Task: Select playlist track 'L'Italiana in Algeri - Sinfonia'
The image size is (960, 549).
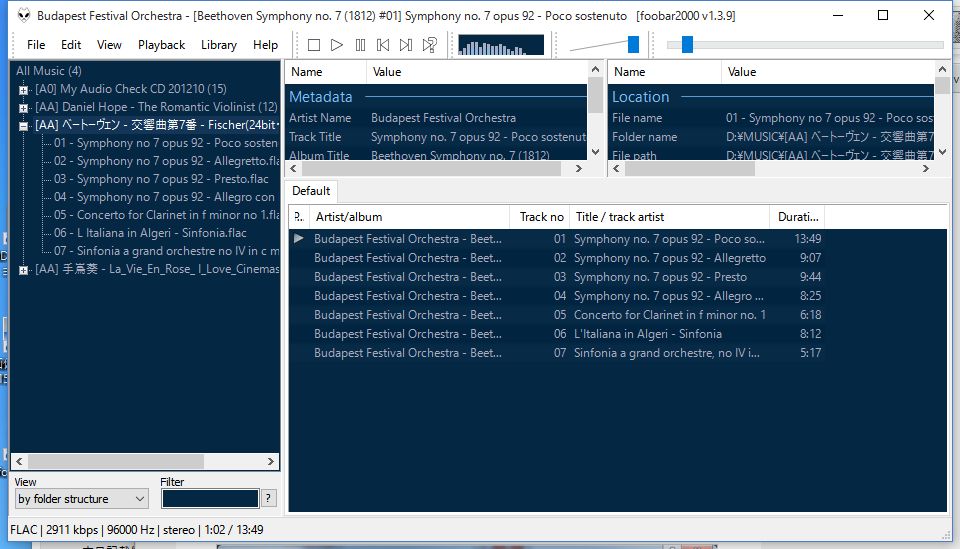Action: click(648, 334)
